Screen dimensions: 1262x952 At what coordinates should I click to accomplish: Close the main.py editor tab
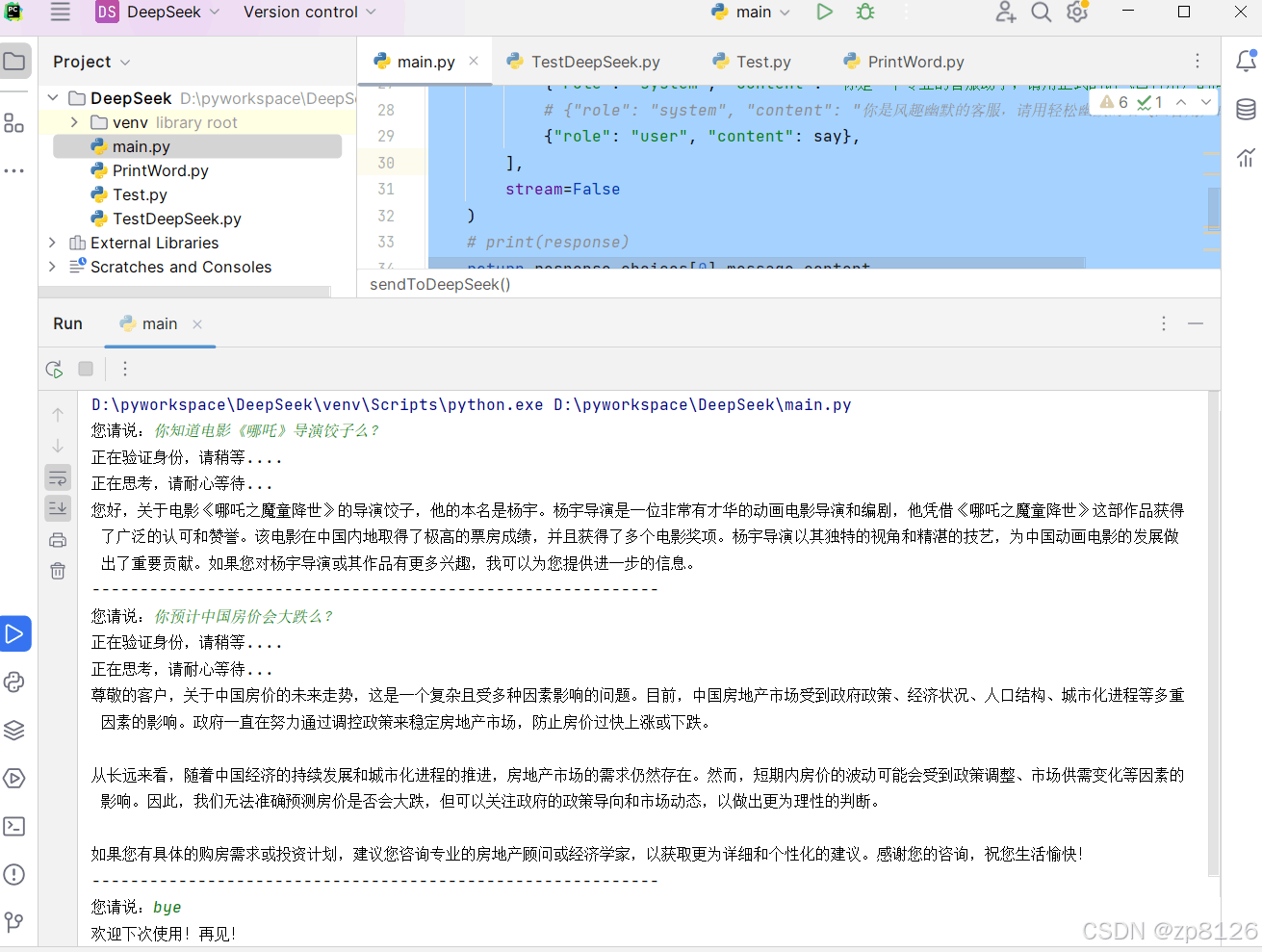(474, 61)
